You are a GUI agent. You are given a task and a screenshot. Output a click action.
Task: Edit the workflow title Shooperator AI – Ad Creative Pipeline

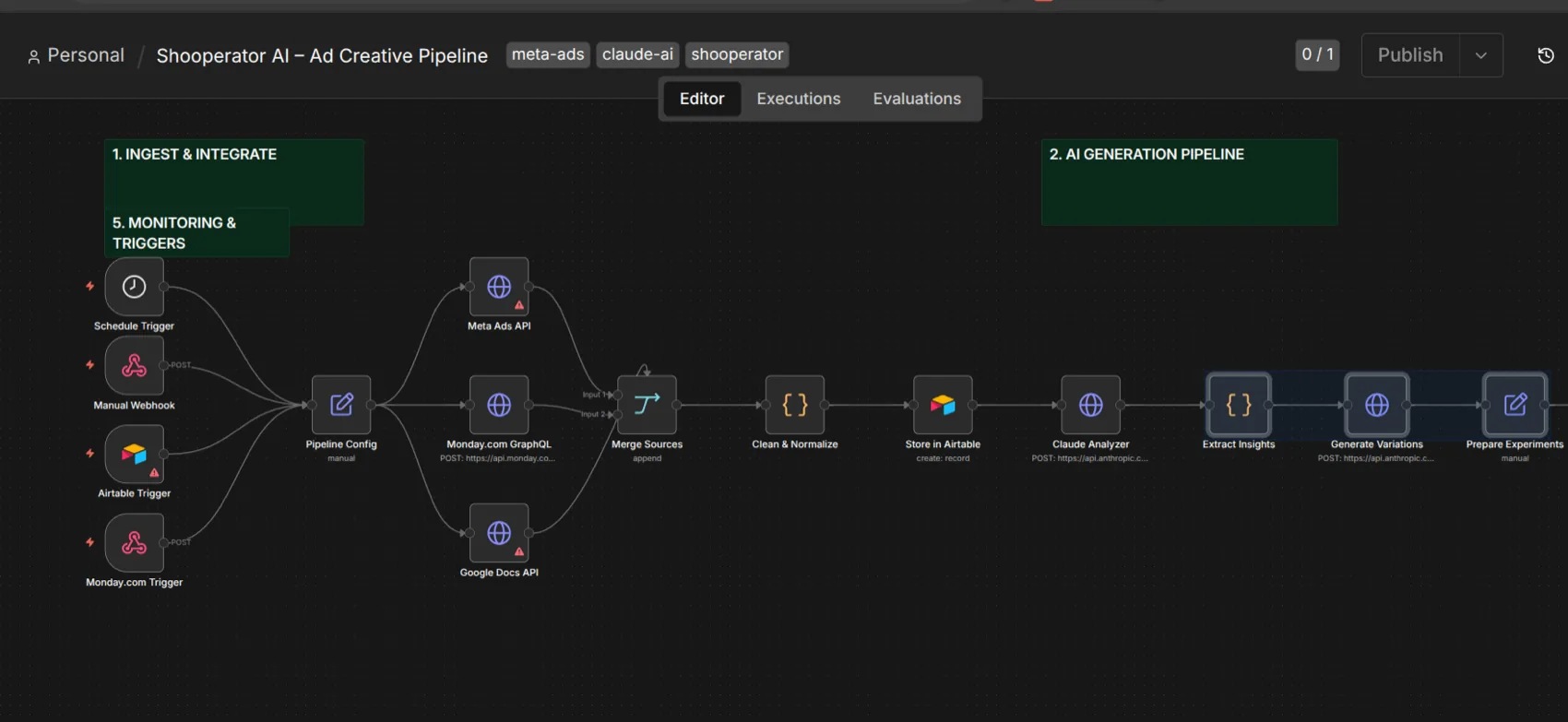click(322, 56)
